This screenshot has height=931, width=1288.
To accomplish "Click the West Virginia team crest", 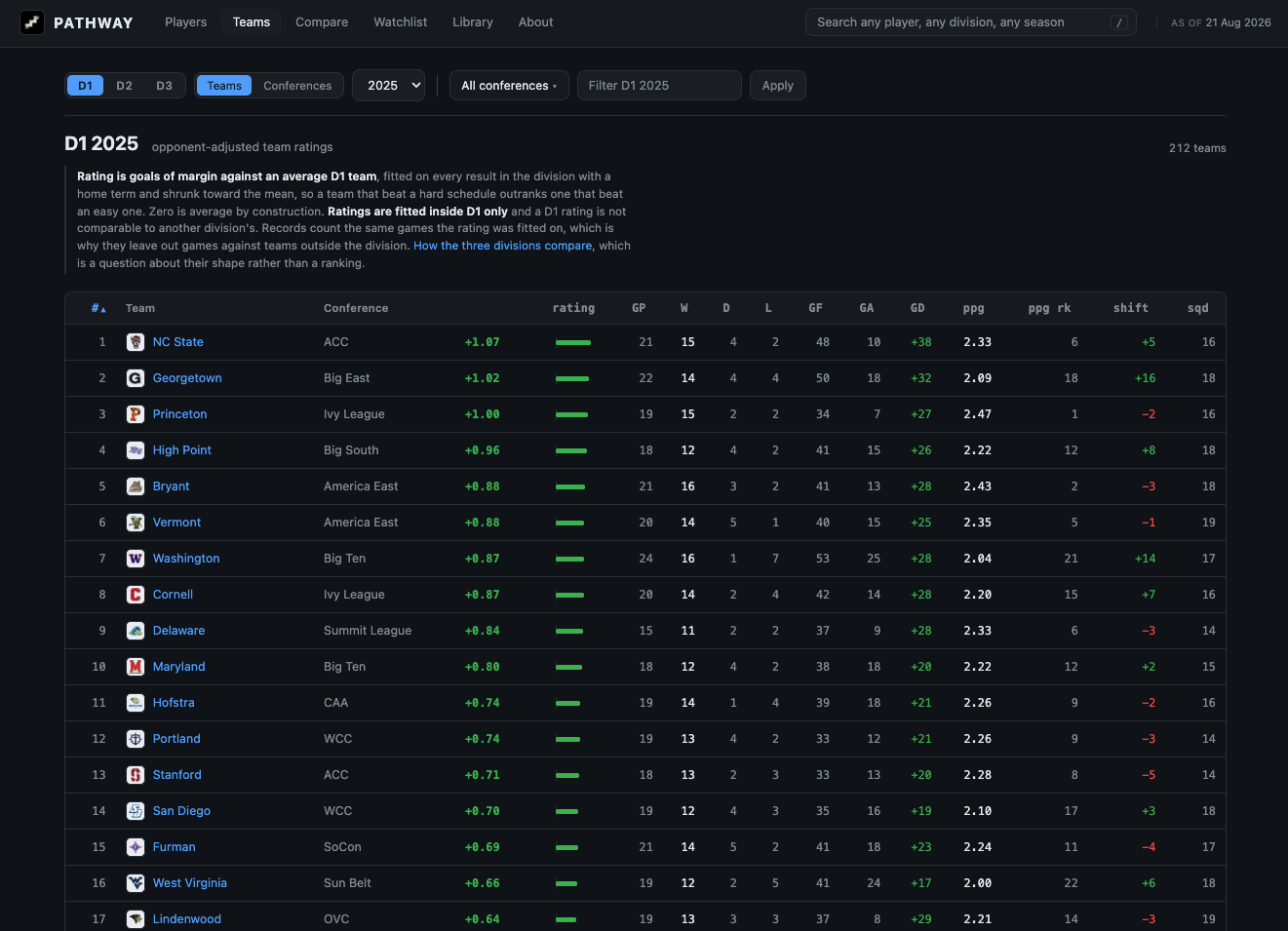I will (136, 883).
